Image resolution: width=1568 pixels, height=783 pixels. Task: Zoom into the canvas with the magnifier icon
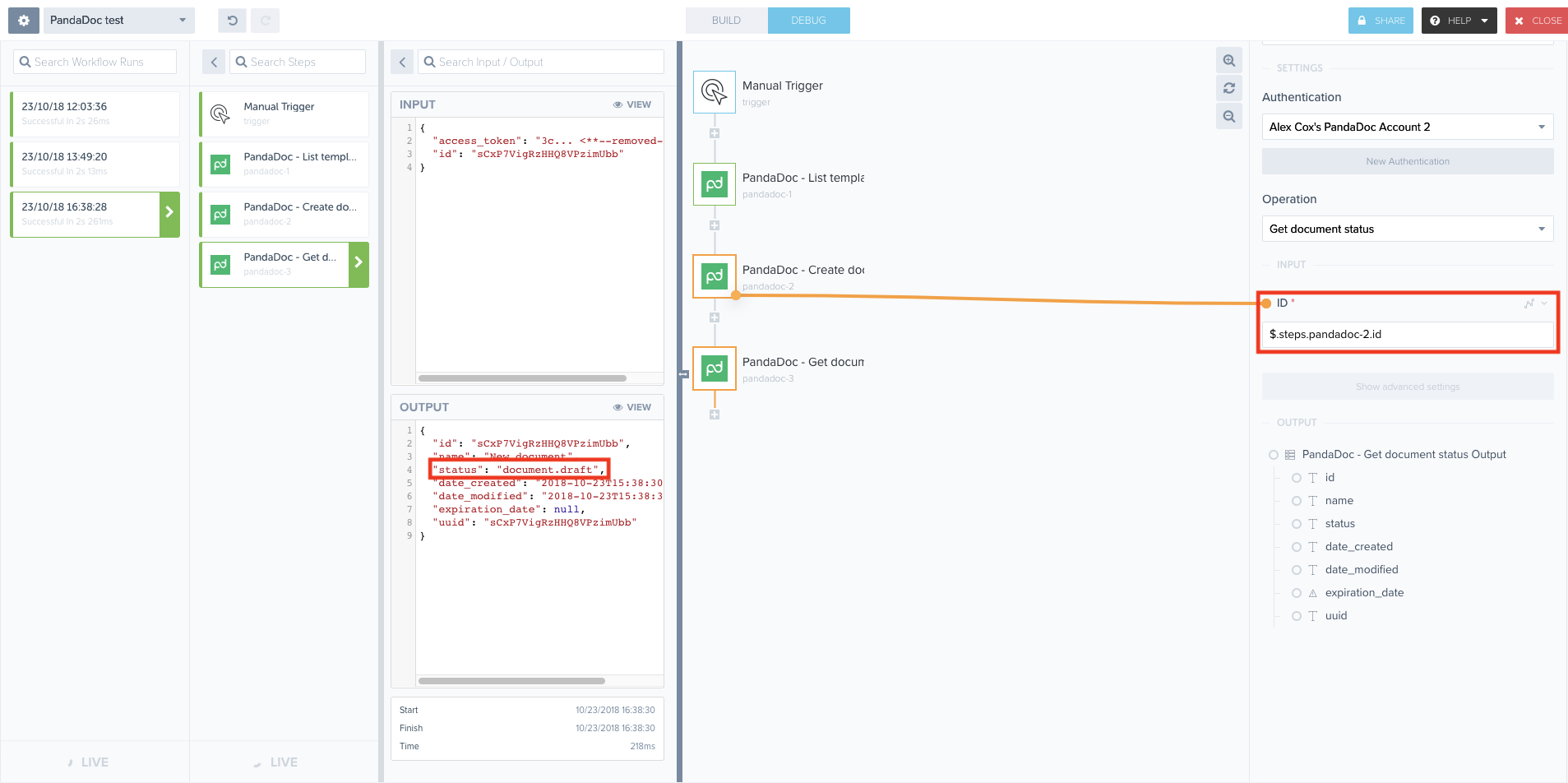click(1228, 60)
